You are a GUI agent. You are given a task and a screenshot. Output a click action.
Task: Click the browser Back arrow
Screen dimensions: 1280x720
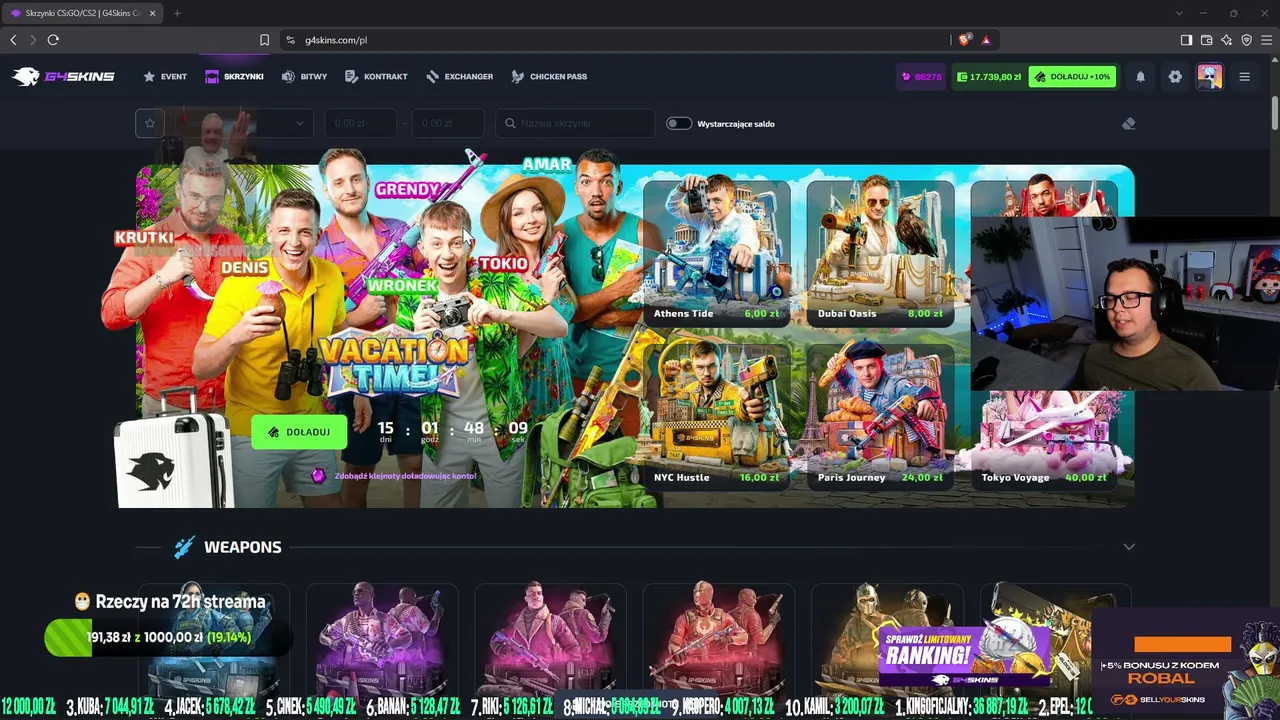pyautogui.click(x=13, y=40)
